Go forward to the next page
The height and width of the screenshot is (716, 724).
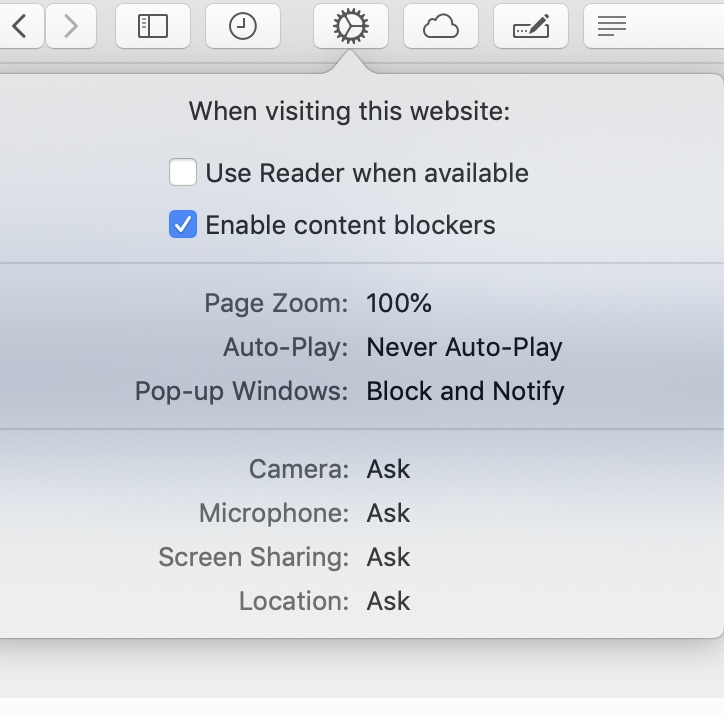[x=69, y=26]
